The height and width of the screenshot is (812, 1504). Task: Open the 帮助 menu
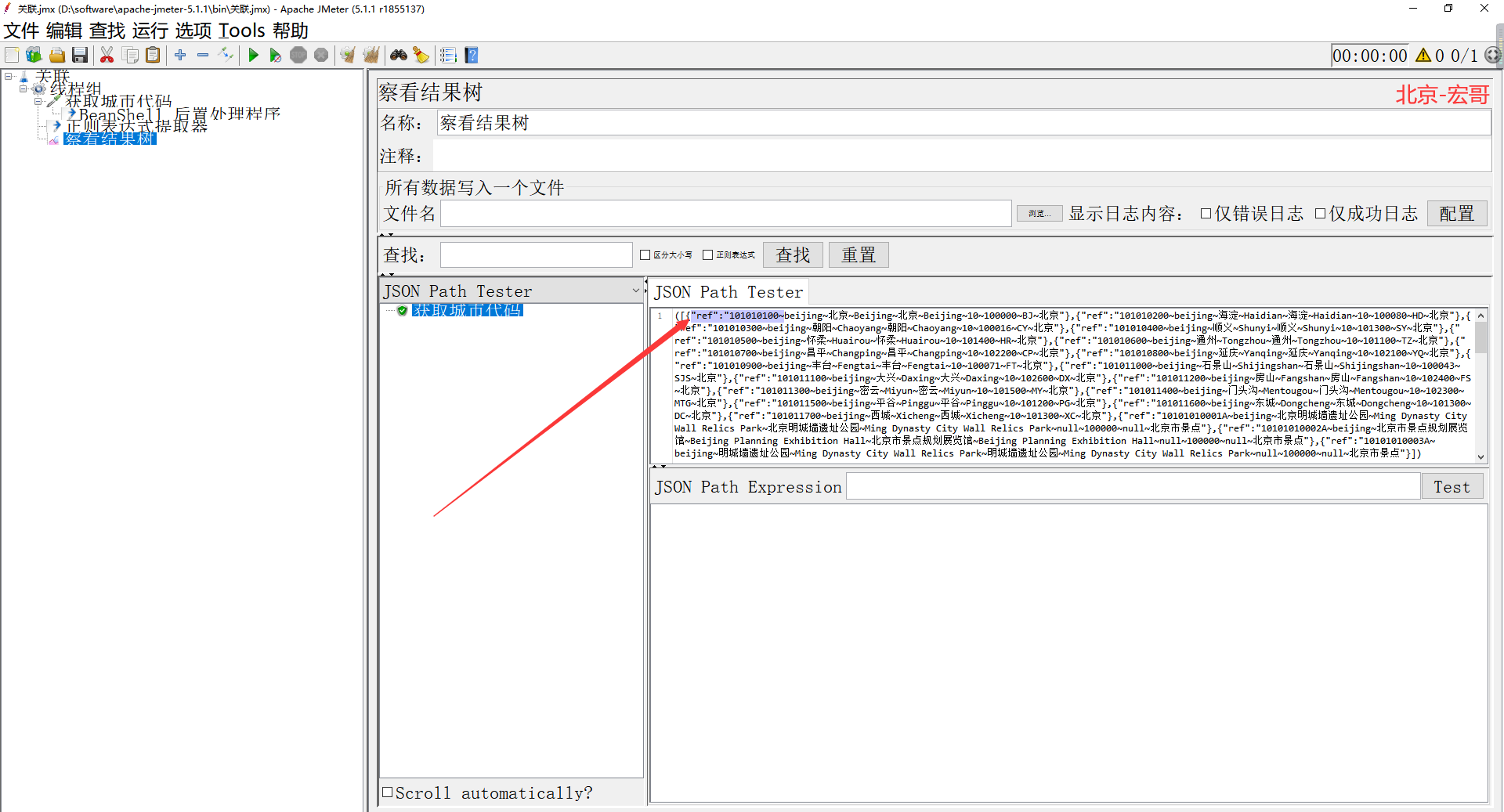(291, 31)
